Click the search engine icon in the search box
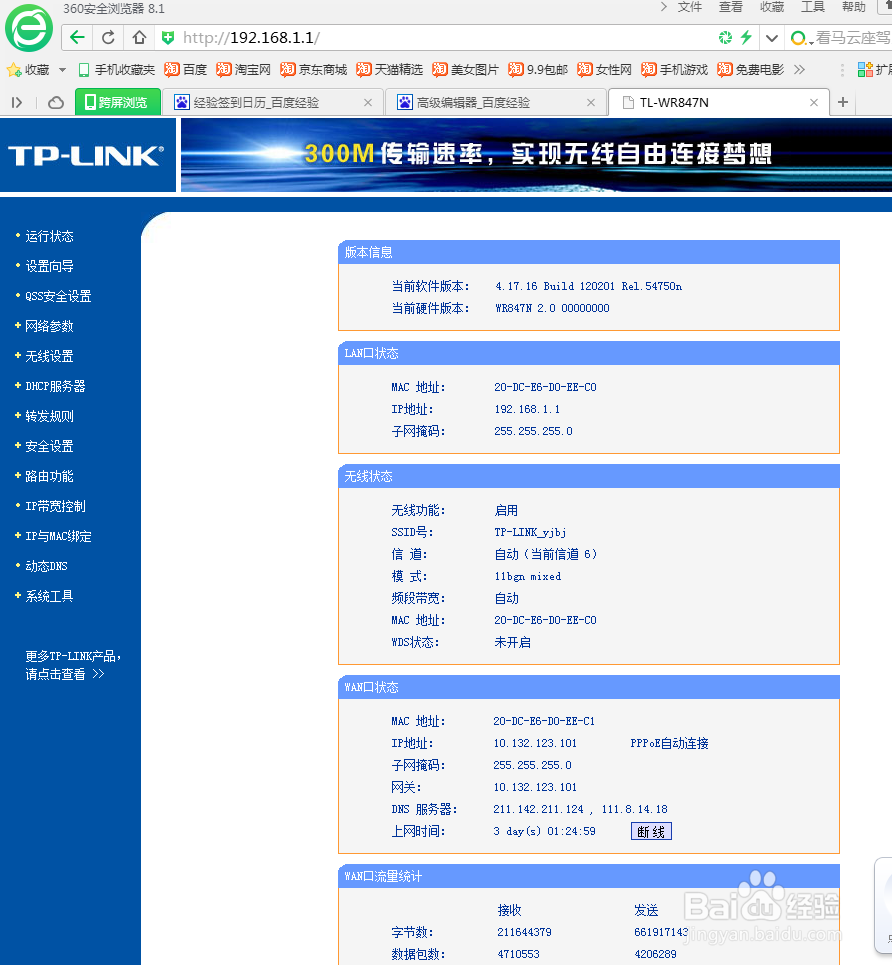Screen dimensions: 892x965 click(x=799, y=38)
